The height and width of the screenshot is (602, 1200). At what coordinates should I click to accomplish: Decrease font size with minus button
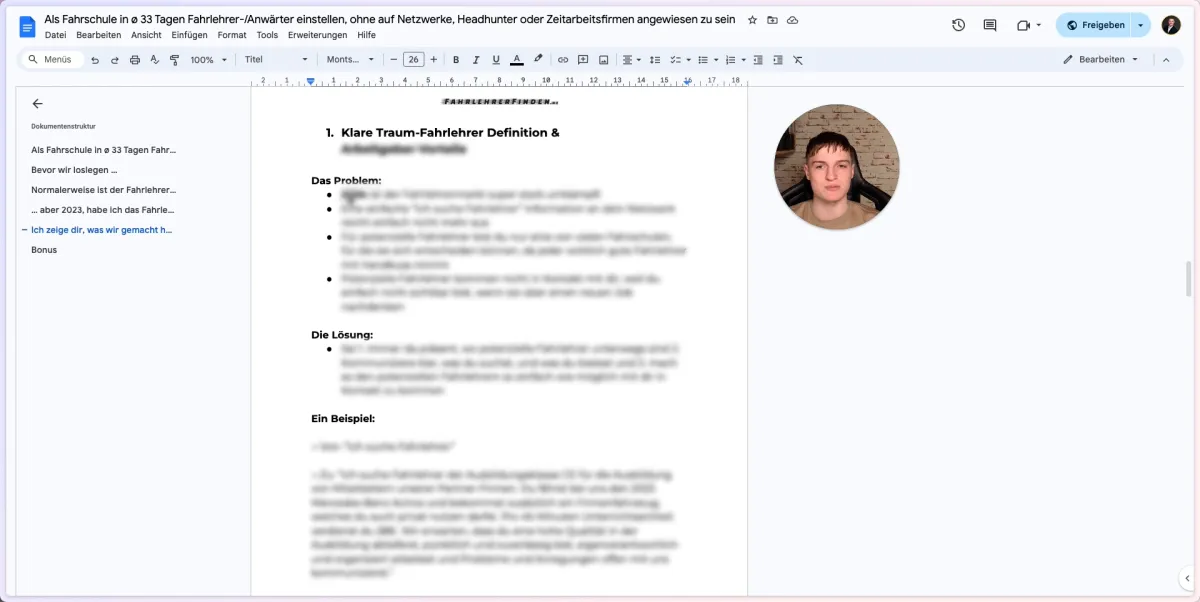click(394, 60)
